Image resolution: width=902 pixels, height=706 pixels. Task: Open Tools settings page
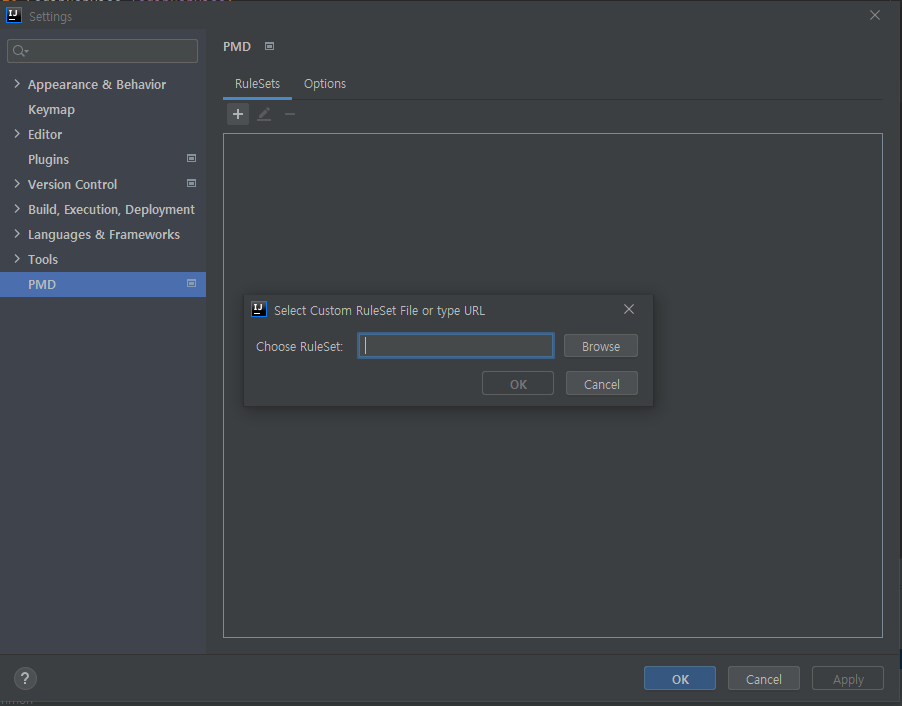tap(43, 259)
